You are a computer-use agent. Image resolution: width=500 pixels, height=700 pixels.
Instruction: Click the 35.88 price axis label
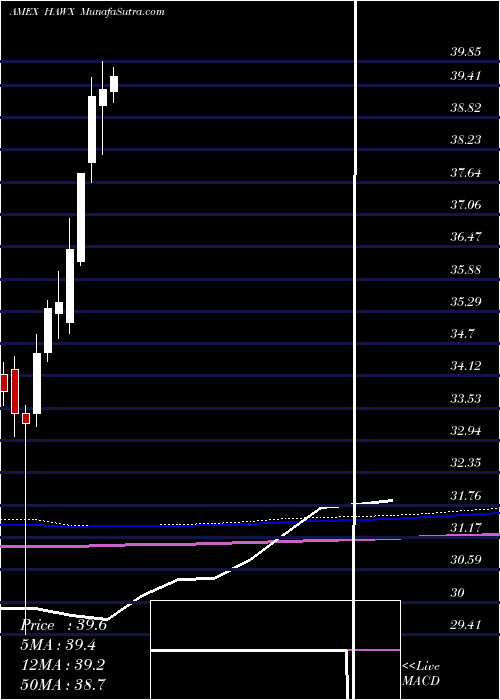coord(466,270)
